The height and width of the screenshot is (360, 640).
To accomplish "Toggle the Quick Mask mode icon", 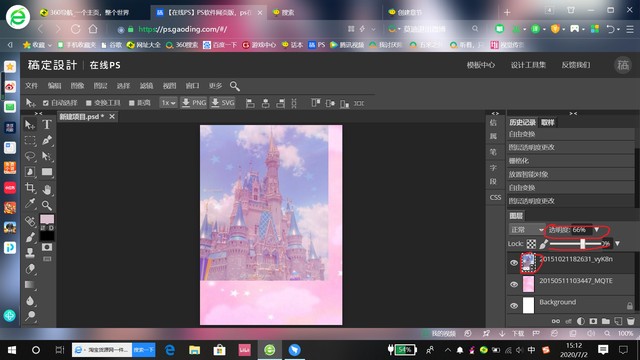I will tap(47, 247).
